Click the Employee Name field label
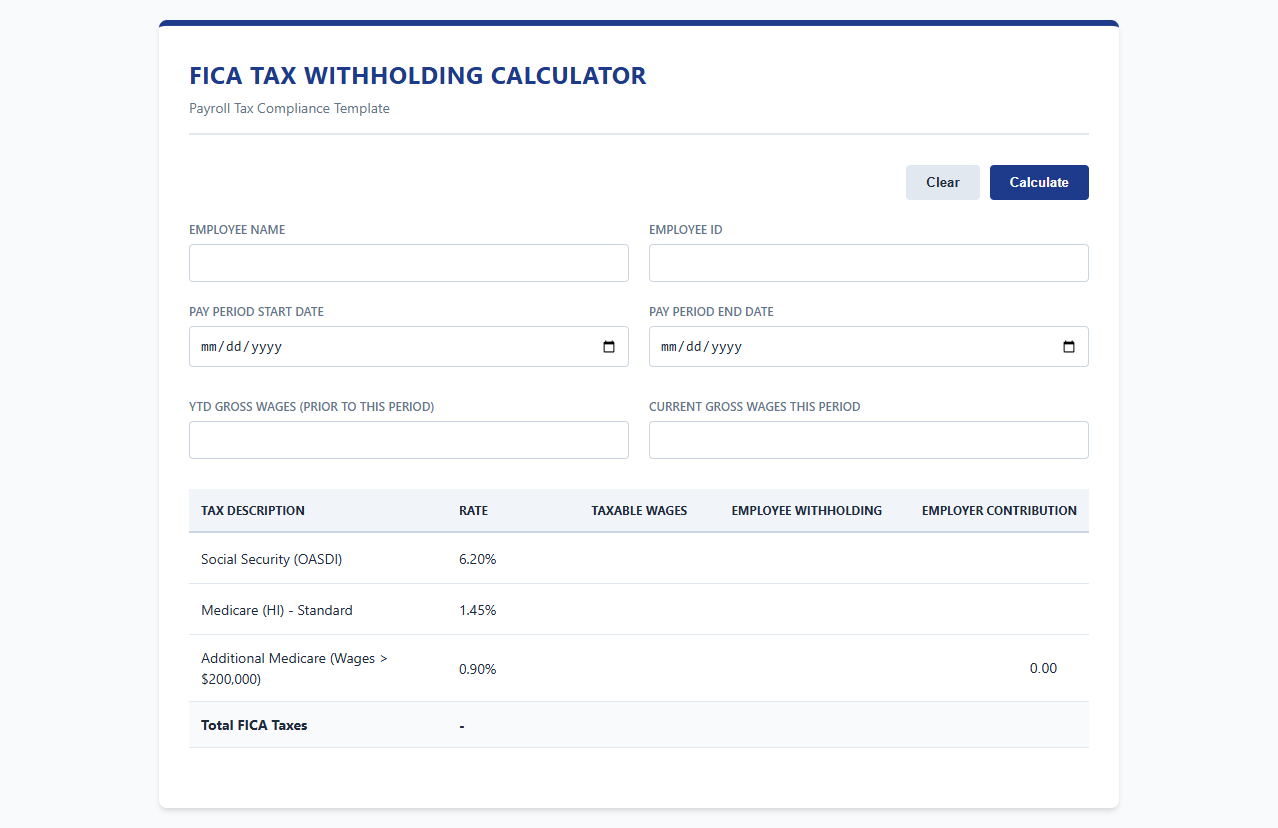This screenshot has width=1278, height=828. click(x=237, y=229)
